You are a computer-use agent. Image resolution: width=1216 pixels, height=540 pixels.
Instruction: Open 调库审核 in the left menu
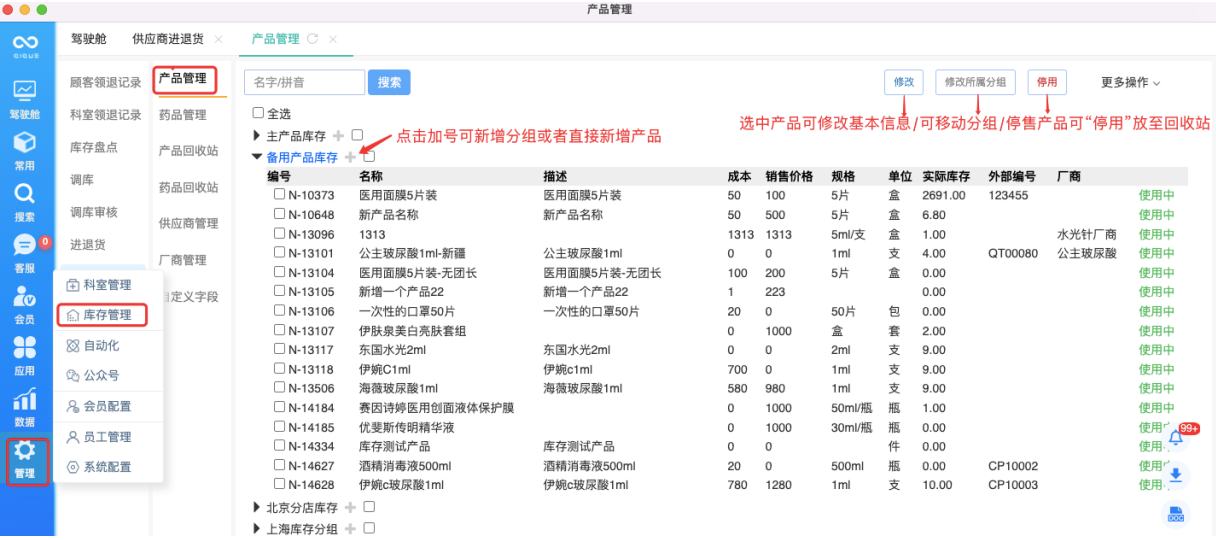coord(94,212)
